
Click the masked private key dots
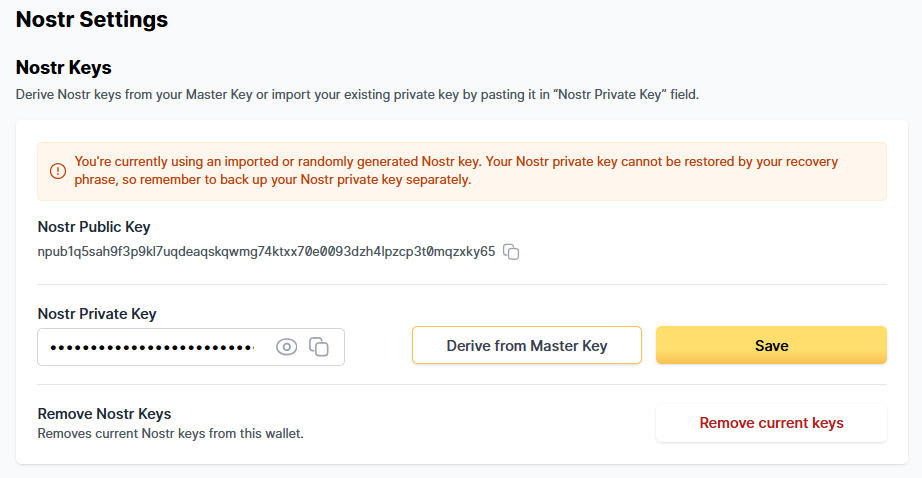(152, 347)
